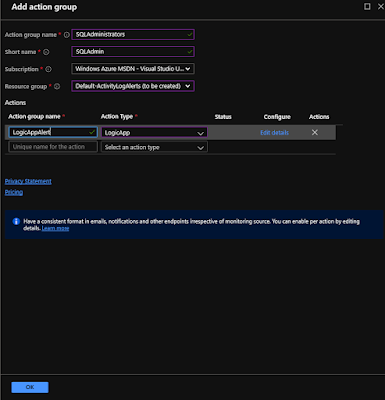Confirm with the OK button
This screenshot has height=400, width=385.
tap(30, 387)
